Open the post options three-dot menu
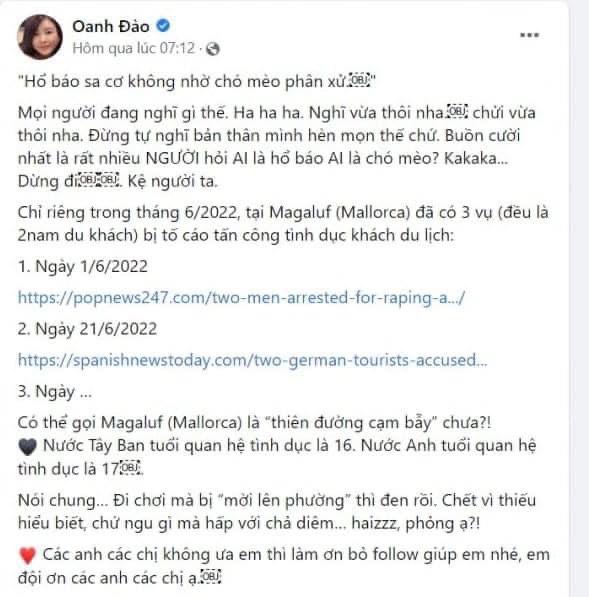Viewport: 589px width, 597px height. pos(529,35)
